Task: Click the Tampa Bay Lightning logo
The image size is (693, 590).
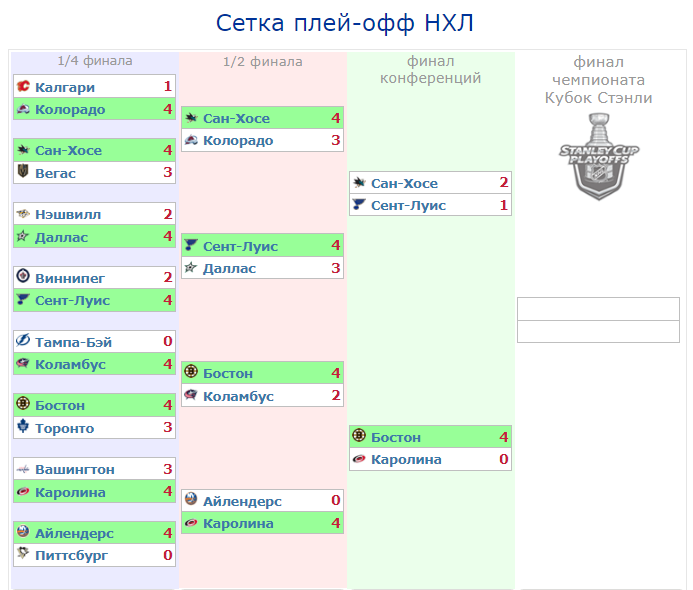Action: (23, 342)
